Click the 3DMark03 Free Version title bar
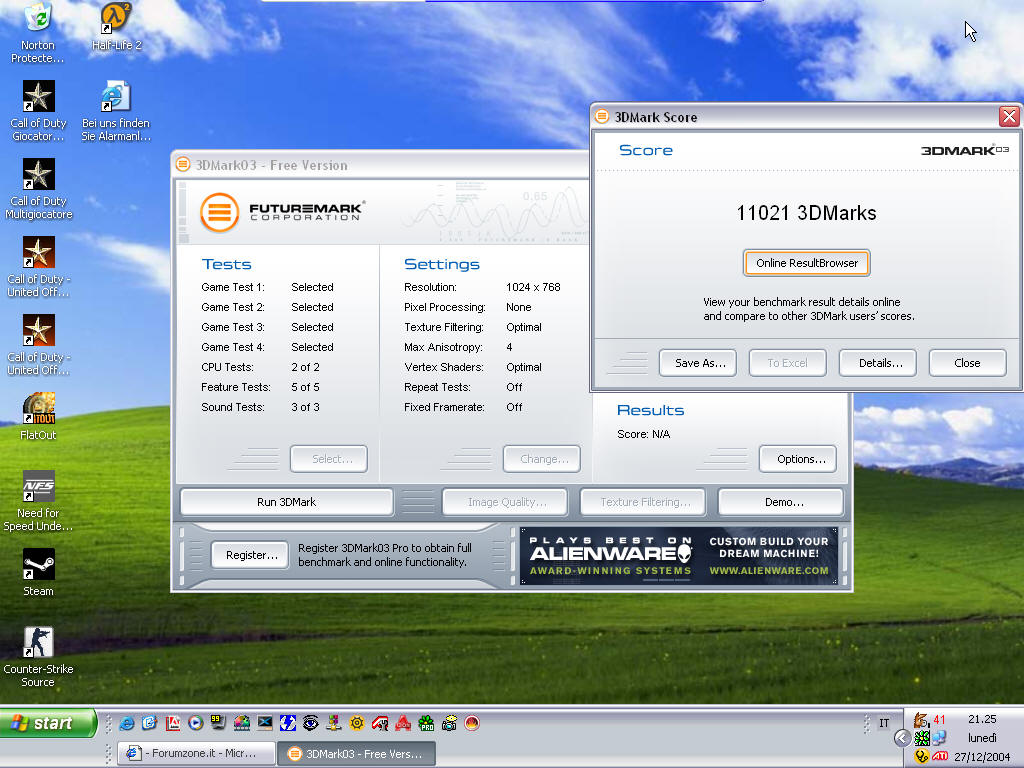The width and height of the screenshot is (1024, 768). click(x=379, y=165)
